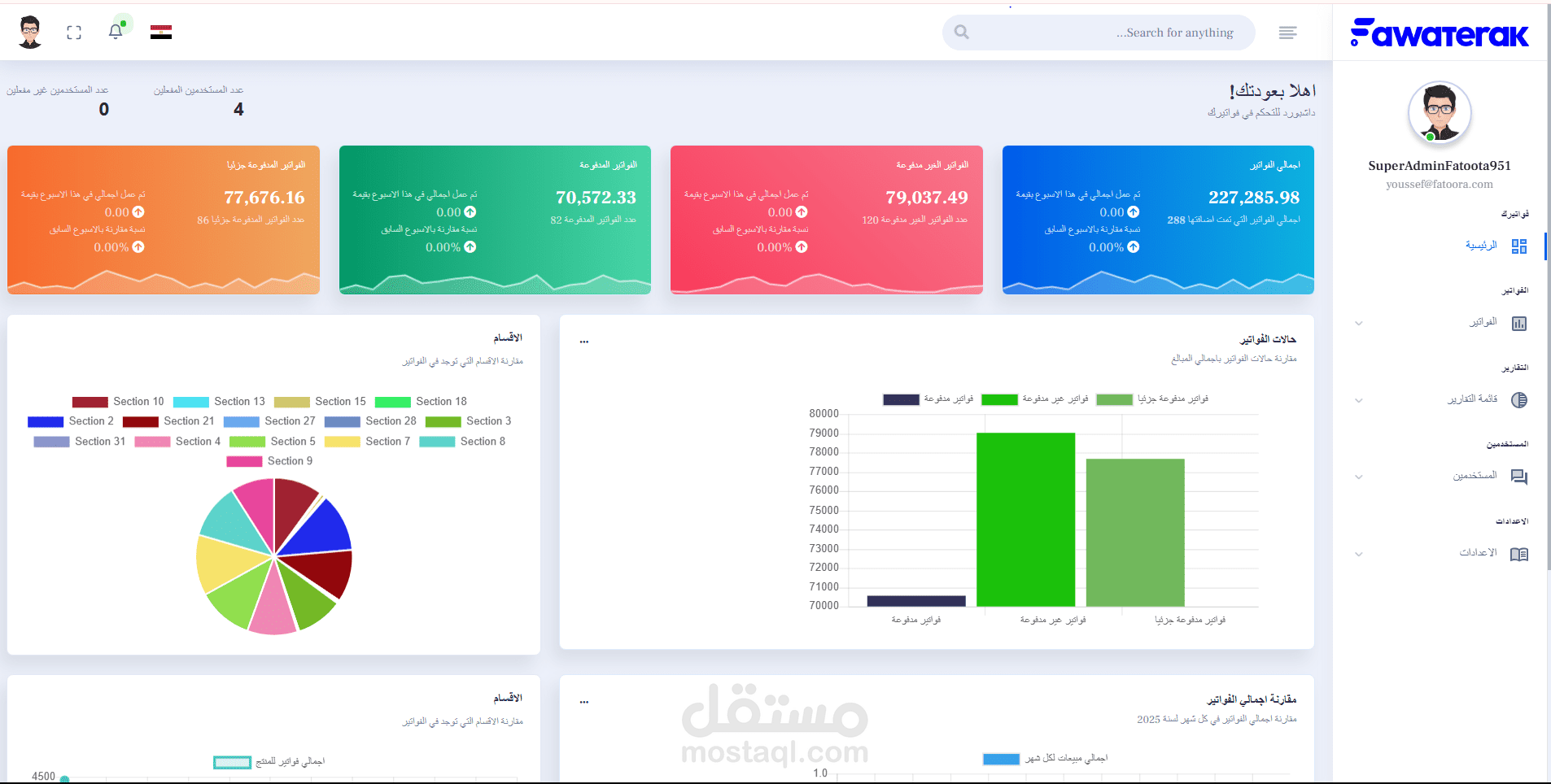
Task: Toggle فواتير مدفوعة dark legend in bar chart
Action: [928, 399]
